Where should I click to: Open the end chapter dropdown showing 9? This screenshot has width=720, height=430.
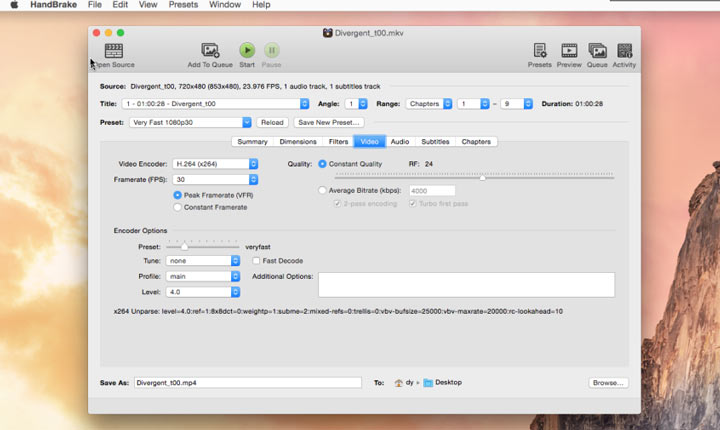coord(517,104)
